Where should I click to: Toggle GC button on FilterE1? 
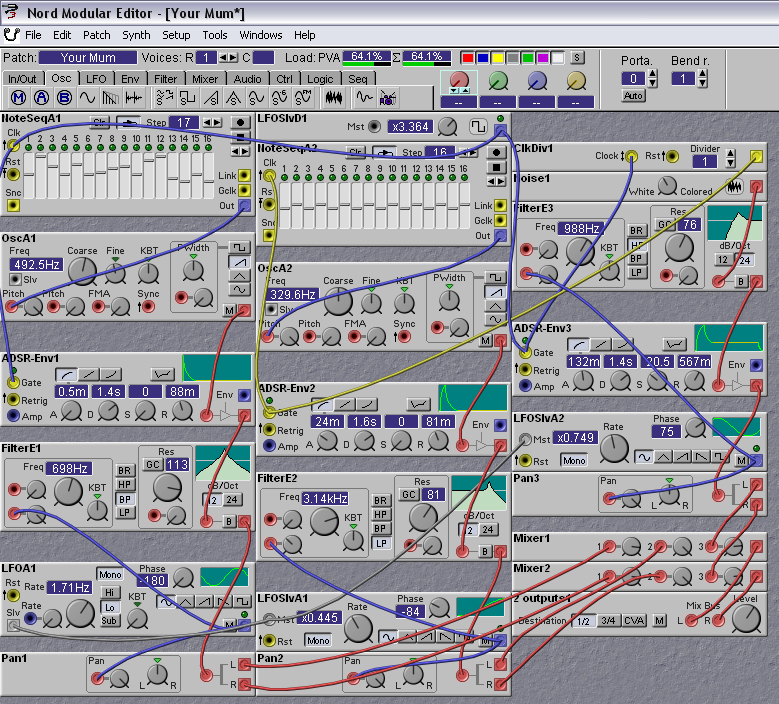153,465
